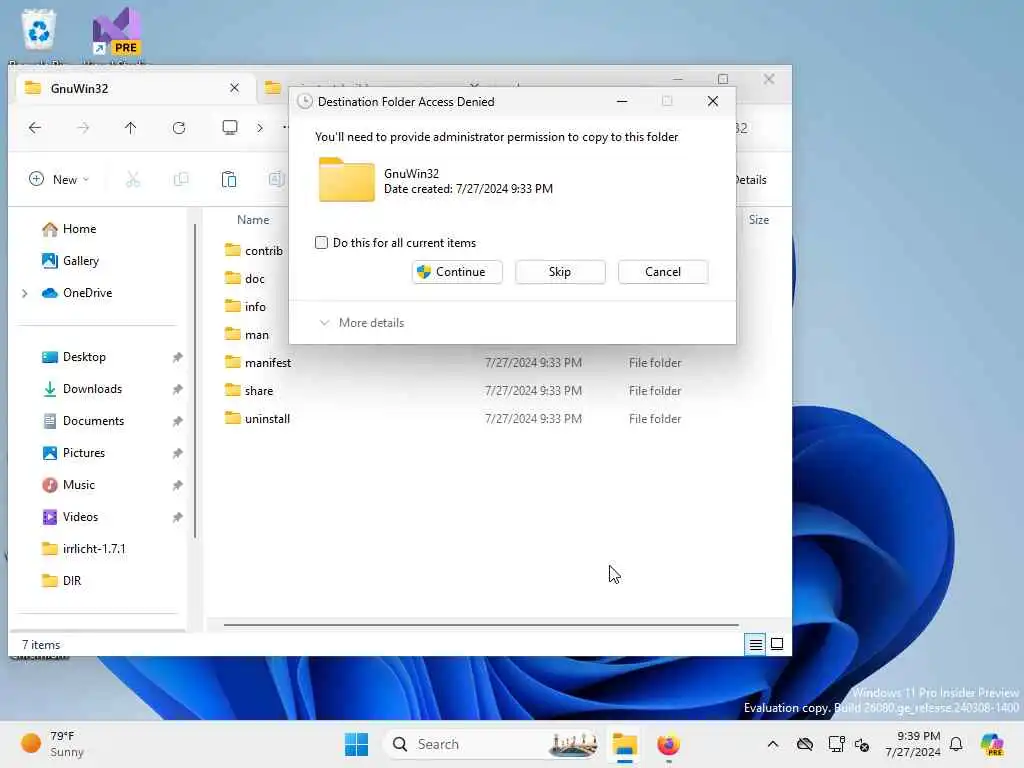Navigate up one folder level
The width and height of the screenshot is (1024, 768).
pyautogui.click(x=131, y=128)
